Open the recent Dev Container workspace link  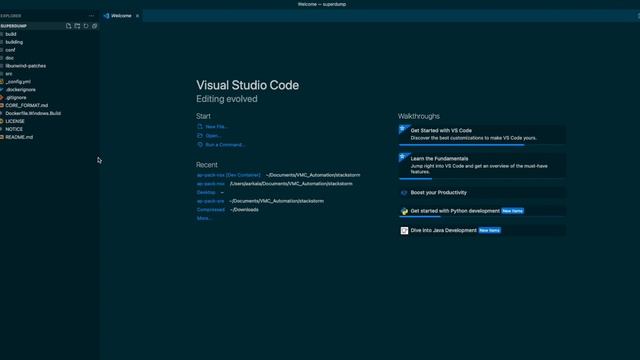[x=228, y=175]
